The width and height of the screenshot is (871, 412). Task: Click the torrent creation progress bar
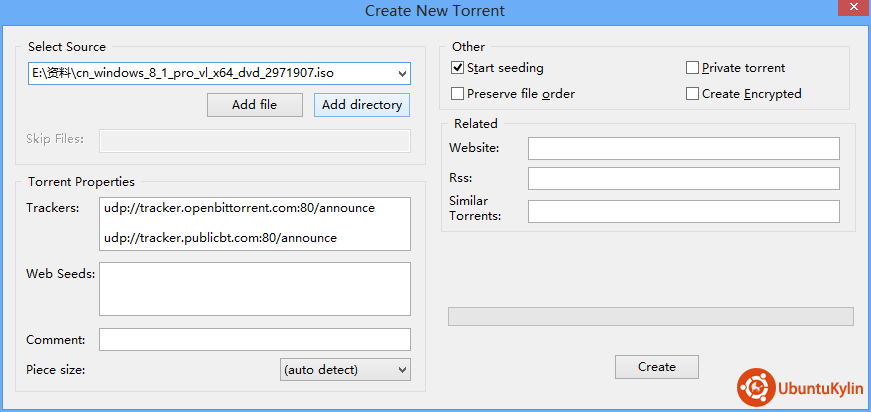[x=650, y=316]
